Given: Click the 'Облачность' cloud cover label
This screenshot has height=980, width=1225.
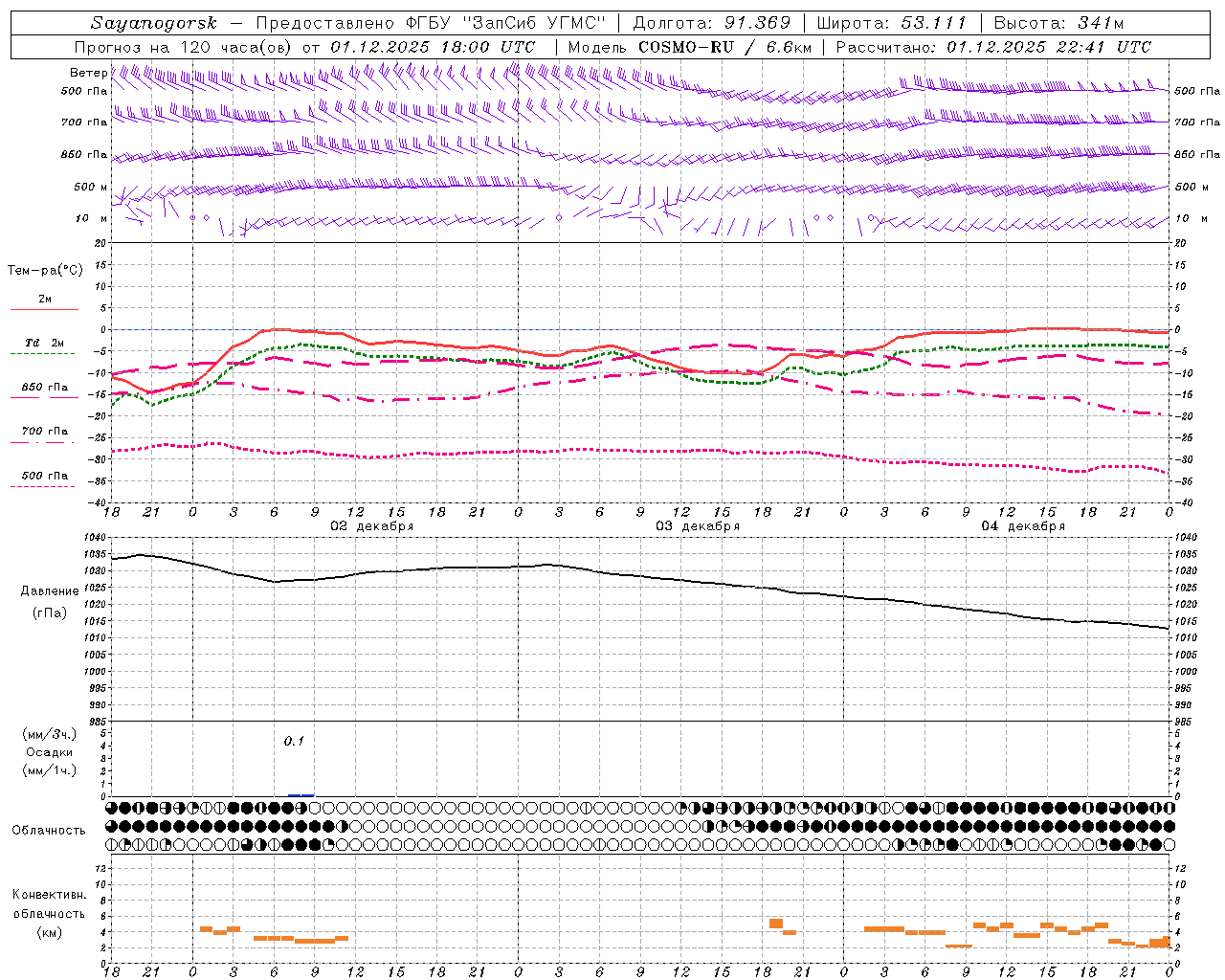Looking at the screenshot, I should point(49,830).
